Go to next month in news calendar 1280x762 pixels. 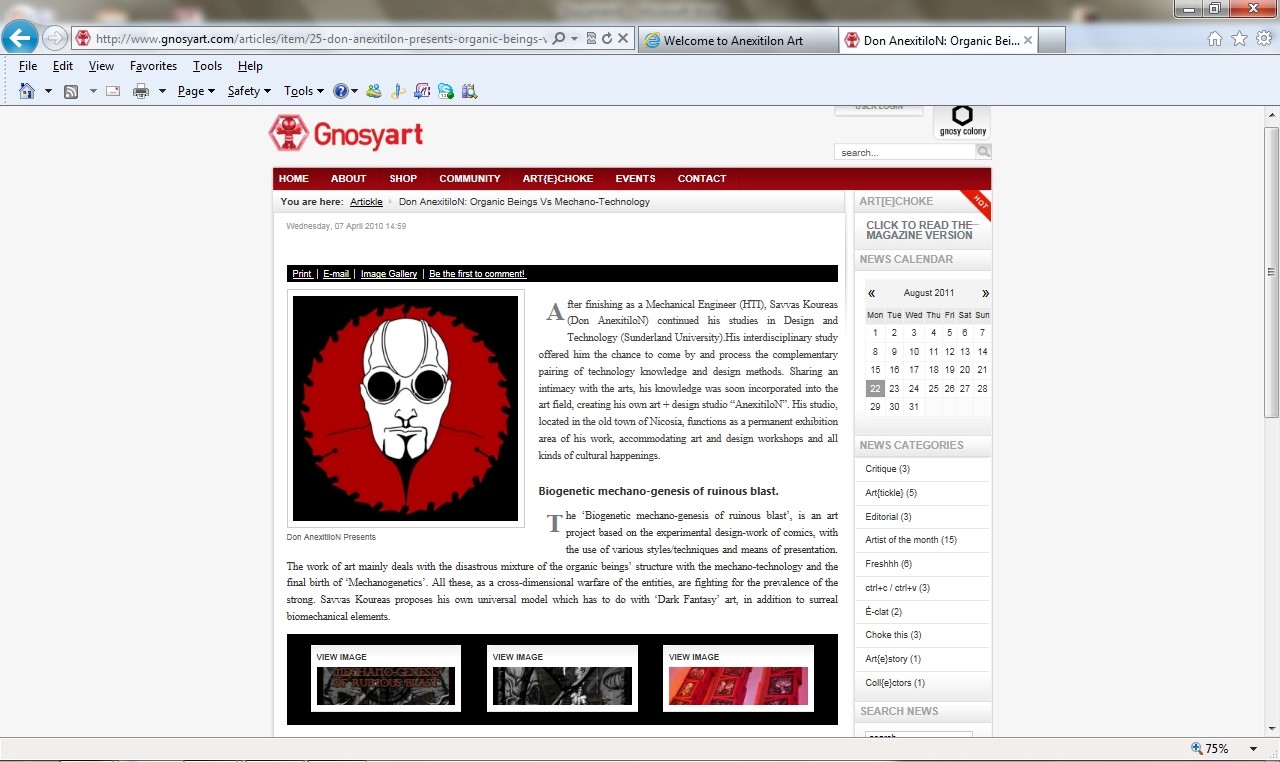(985, 293)
